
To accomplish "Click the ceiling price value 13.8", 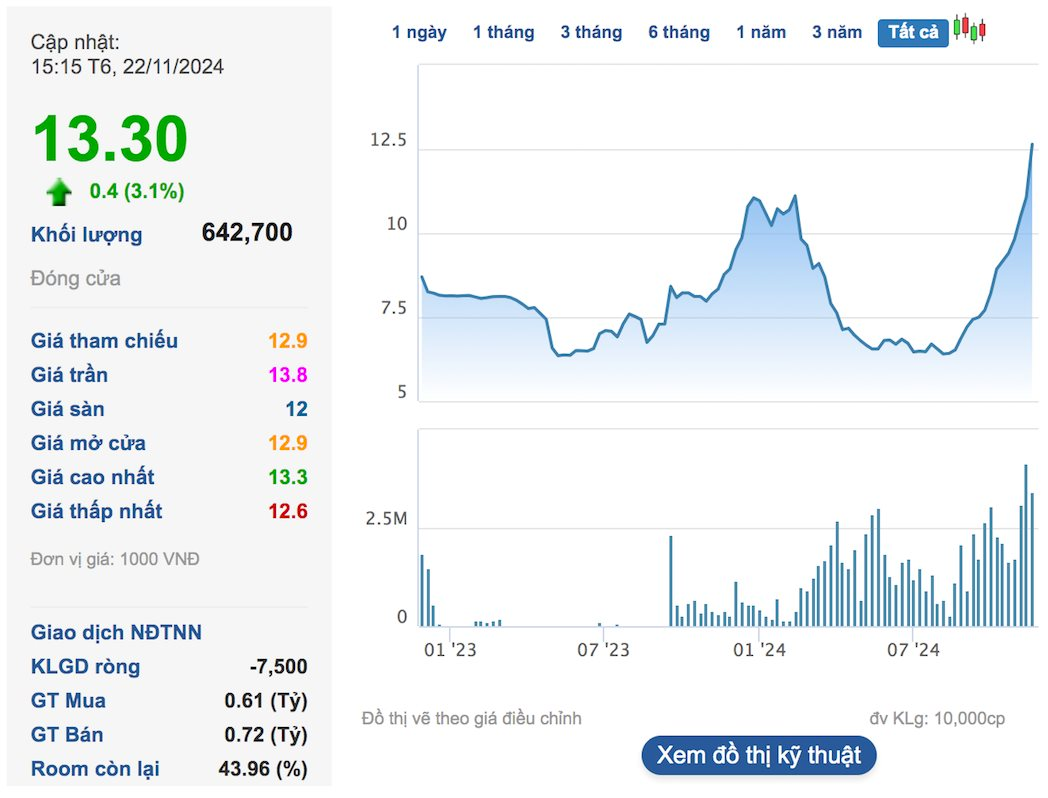I will click(x=288, y=374).
